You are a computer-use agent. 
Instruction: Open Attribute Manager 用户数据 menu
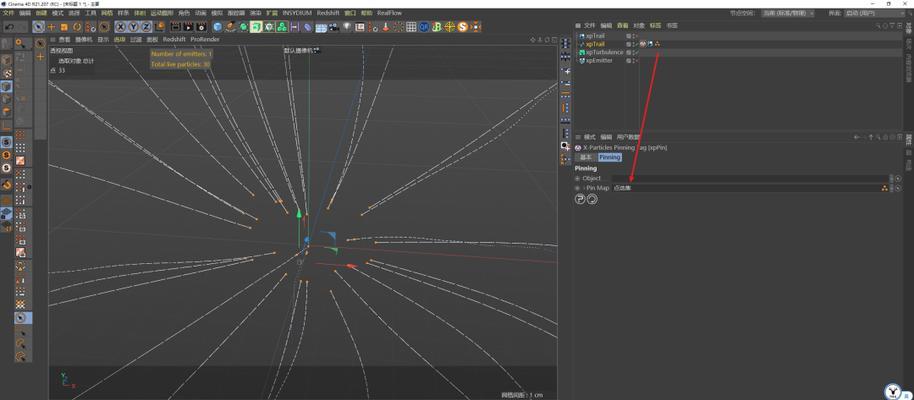[628, 137]
